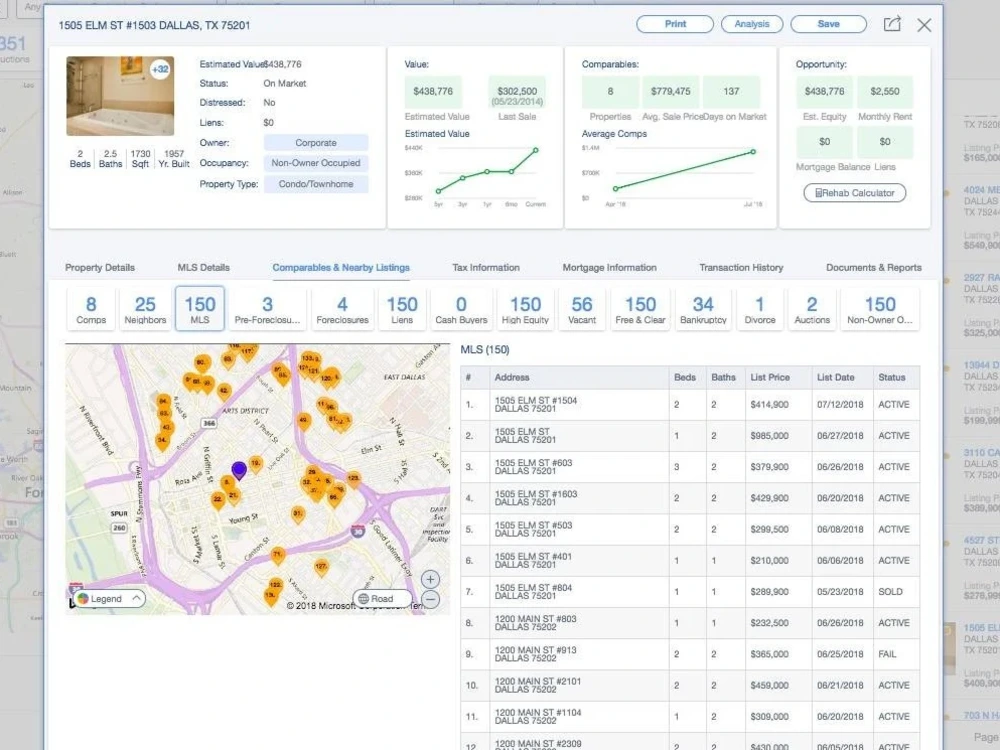Screen dimensions: 1000x750
Task: Click the orange map pin numbered 127
Action: (321, 568)
